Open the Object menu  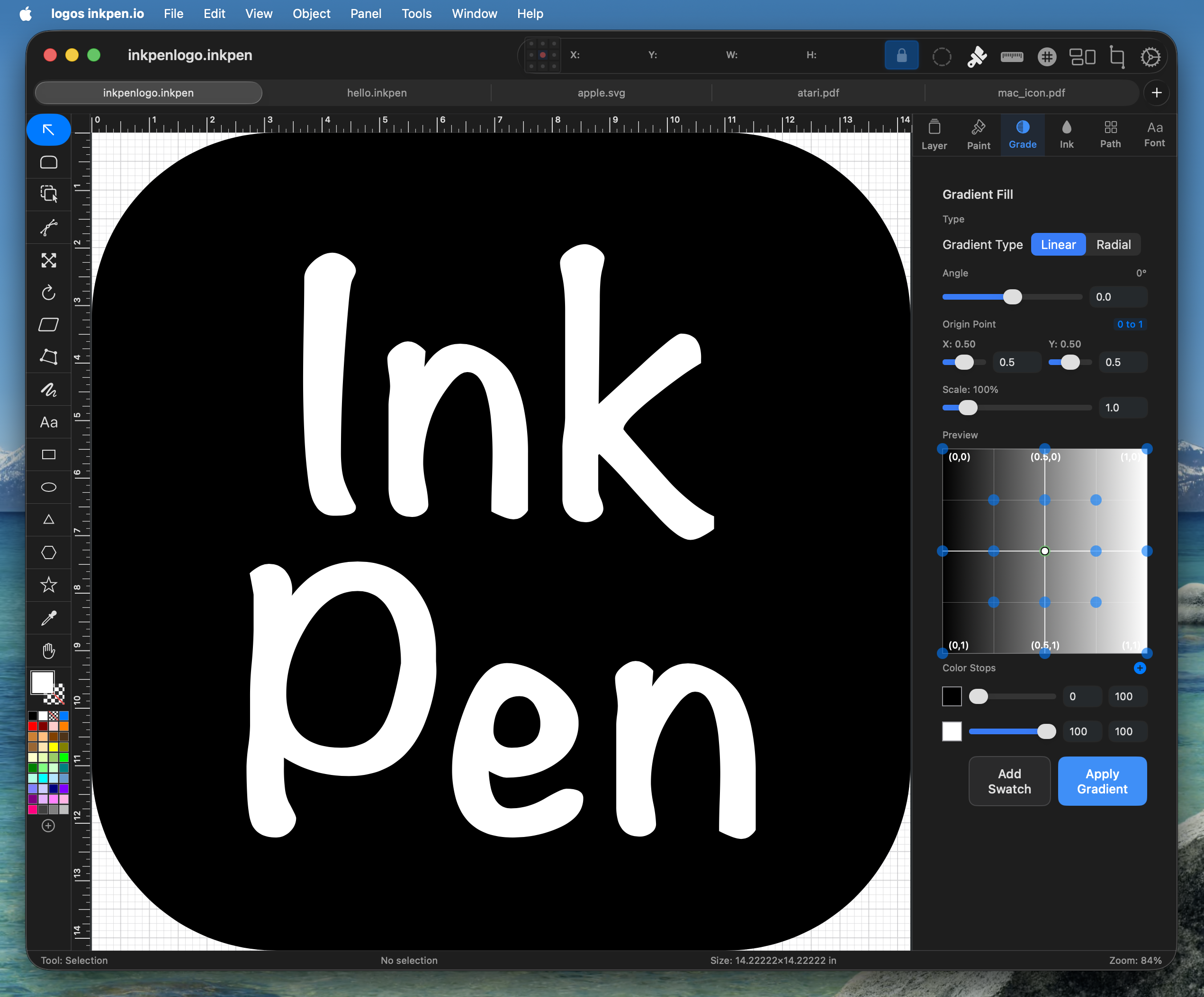click(311, 14)
